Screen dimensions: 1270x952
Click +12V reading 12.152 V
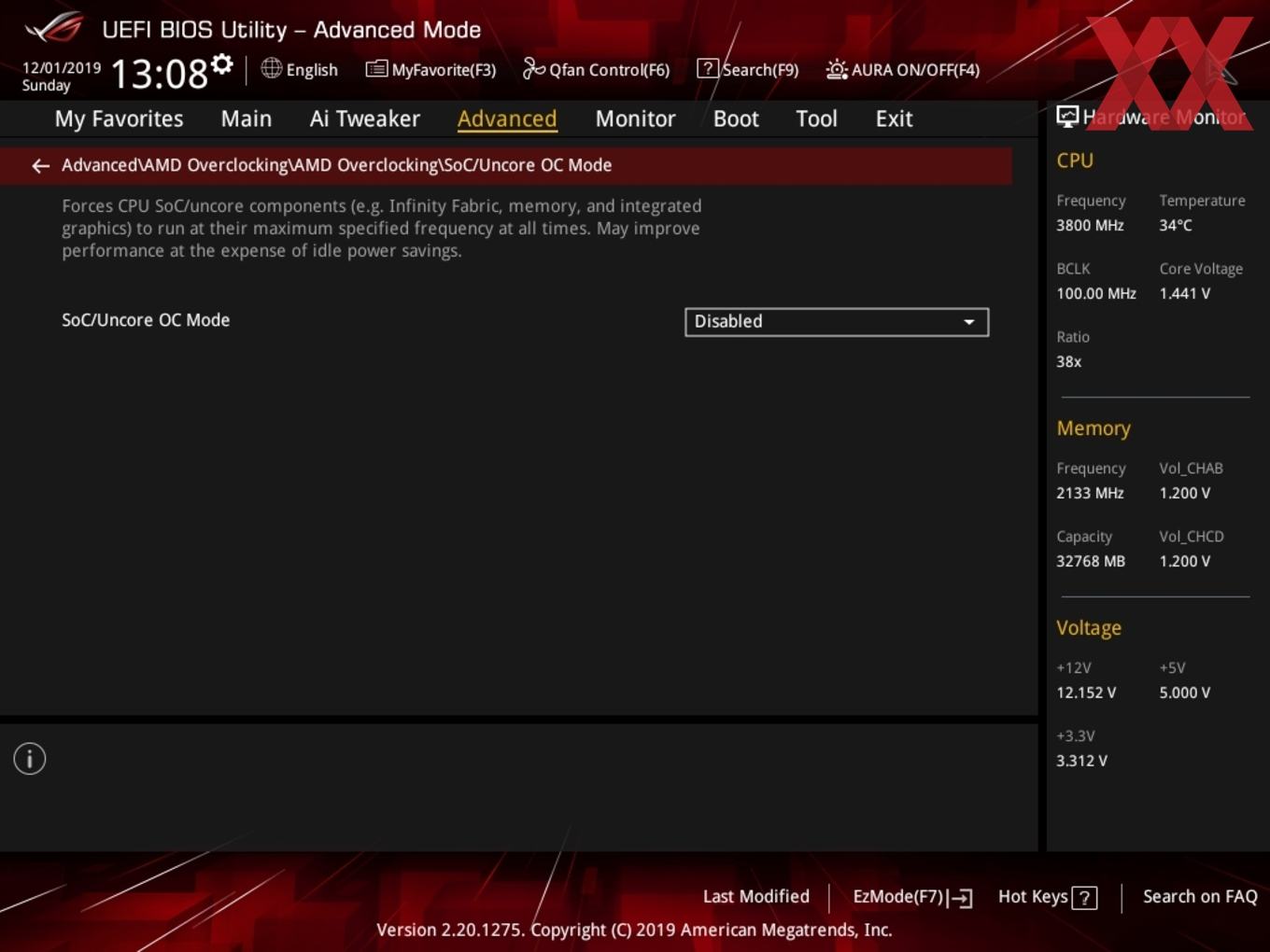[x=1086, y=693]
